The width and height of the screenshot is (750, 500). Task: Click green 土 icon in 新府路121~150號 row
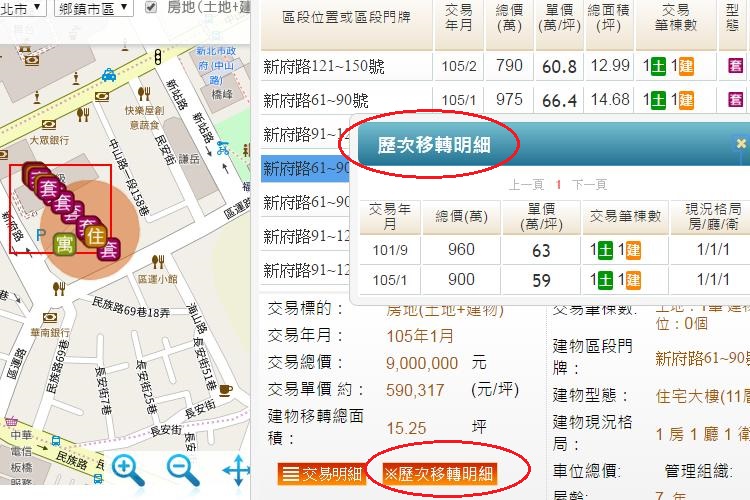tap(659, 66)
